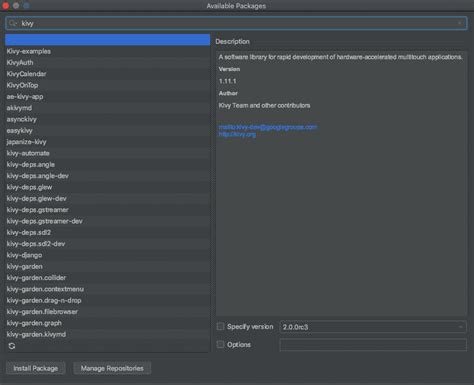Select the highlighted top package row
This screenshot has height=385, width=474.
click(108, 40)
